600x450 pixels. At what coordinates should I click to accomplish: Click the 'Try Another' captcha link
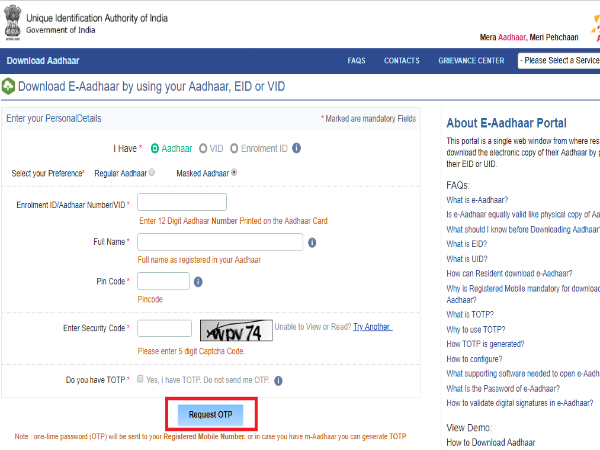(x=372, y=327)
